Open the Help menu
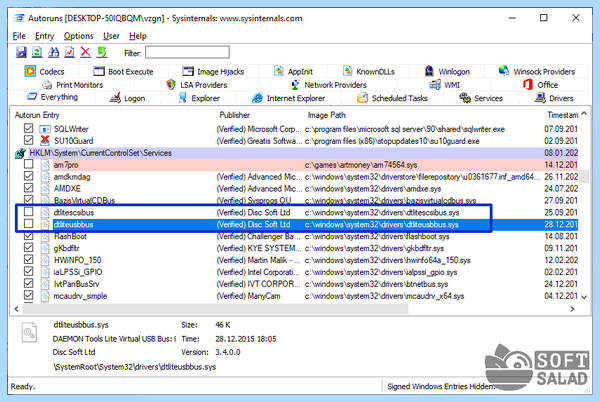 pos(138,36)
